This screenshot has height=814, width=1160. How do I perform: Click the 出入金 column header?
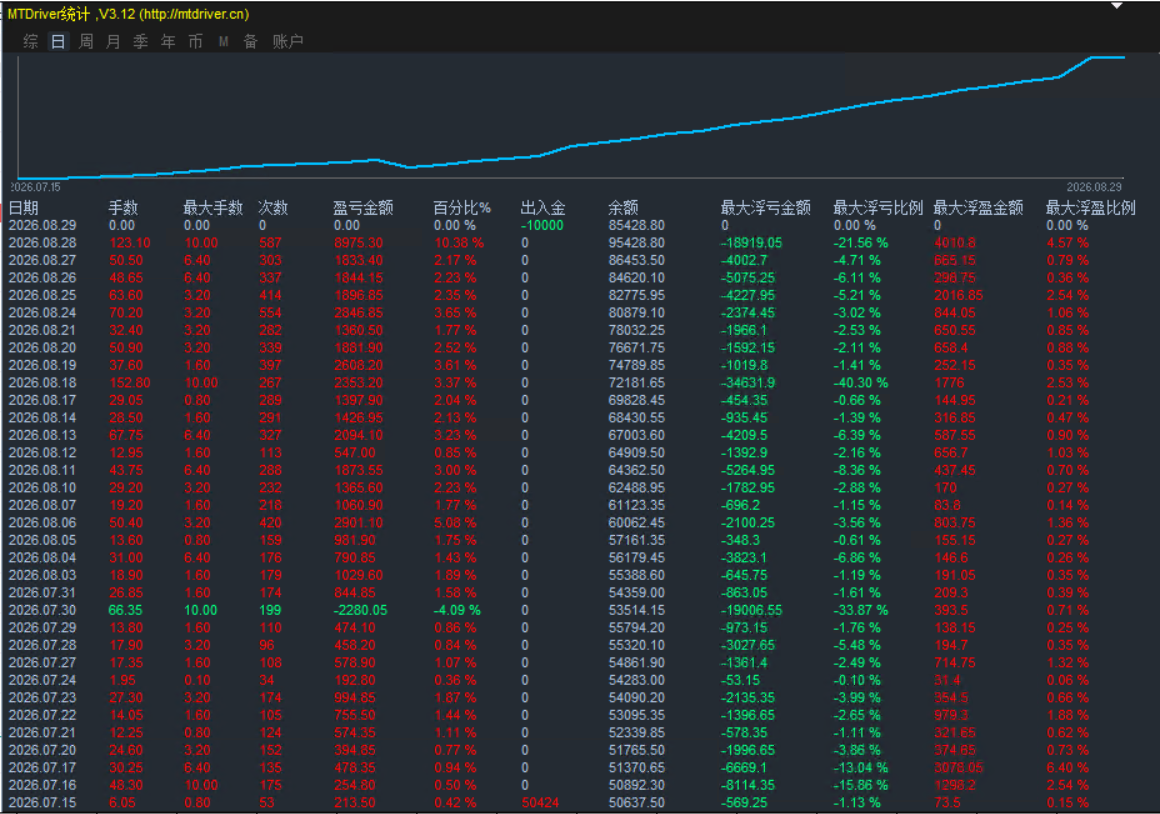click(x=543, y=208)
